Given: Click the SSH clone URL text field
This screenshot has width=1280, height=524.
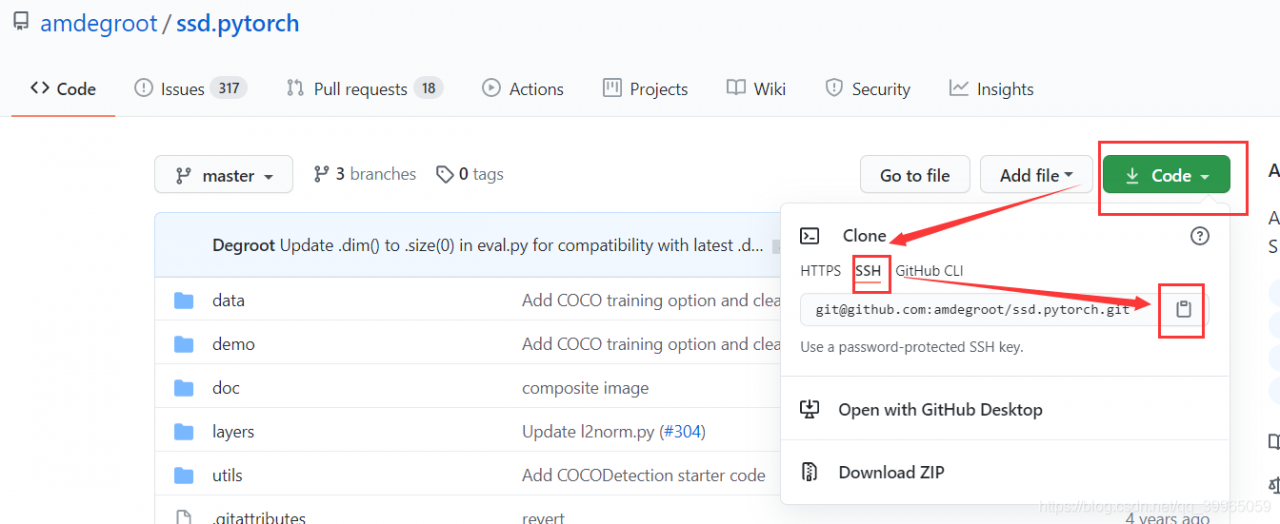Looking at the screenshot, I should coord(972,309).
